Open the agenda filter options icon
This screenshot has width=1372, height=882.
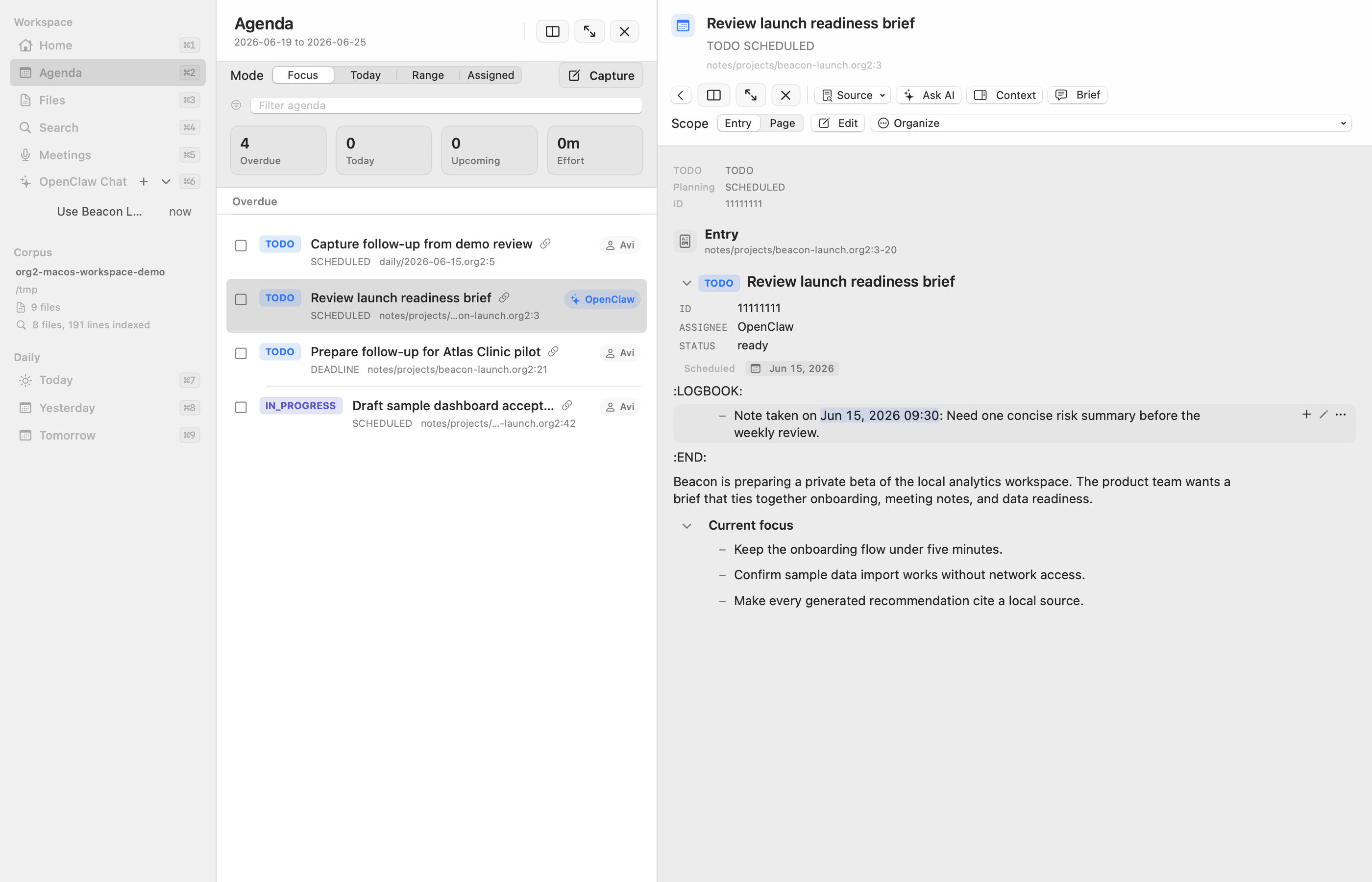tap(236, 105)
